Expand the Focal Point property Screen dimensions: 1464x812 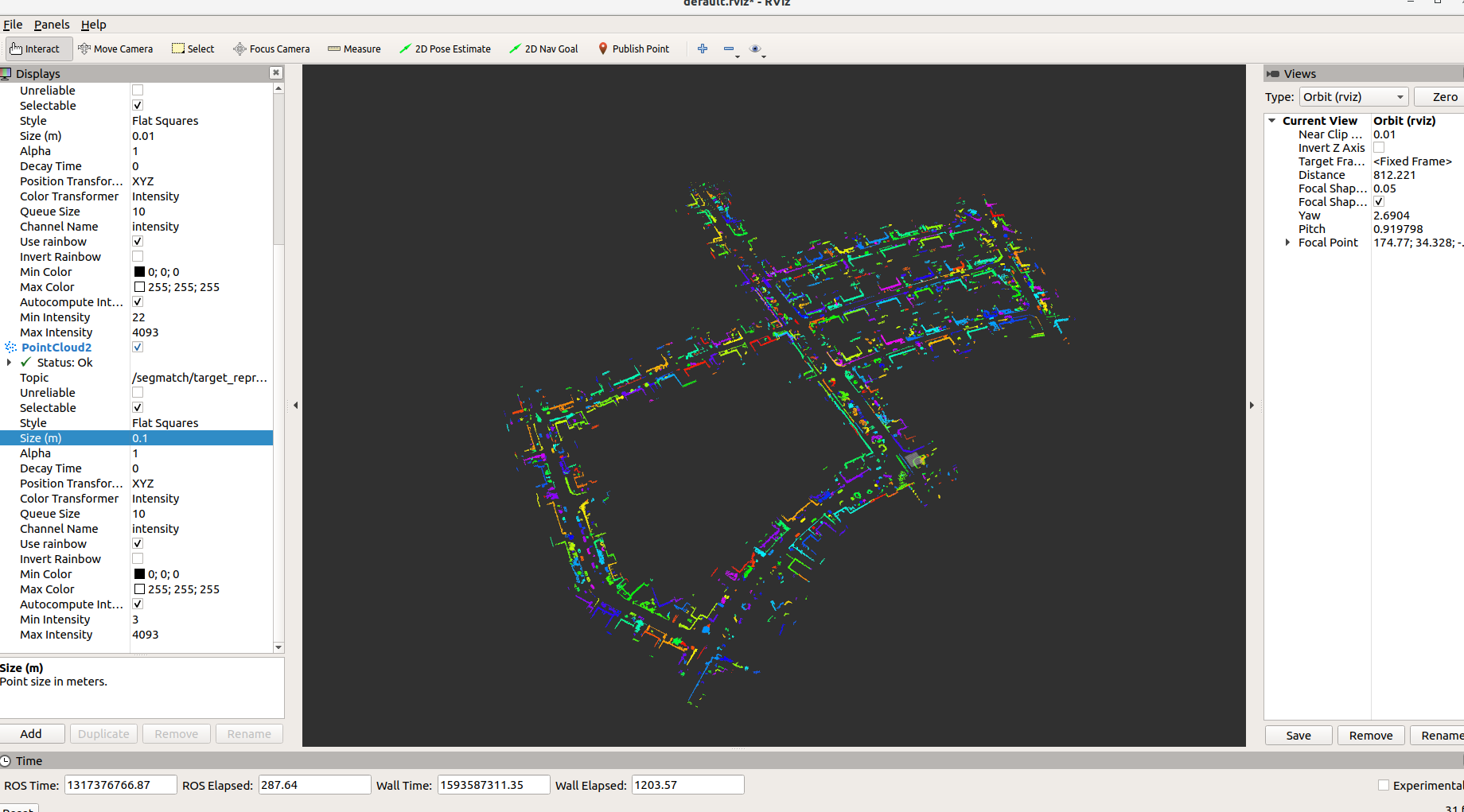1287,243
